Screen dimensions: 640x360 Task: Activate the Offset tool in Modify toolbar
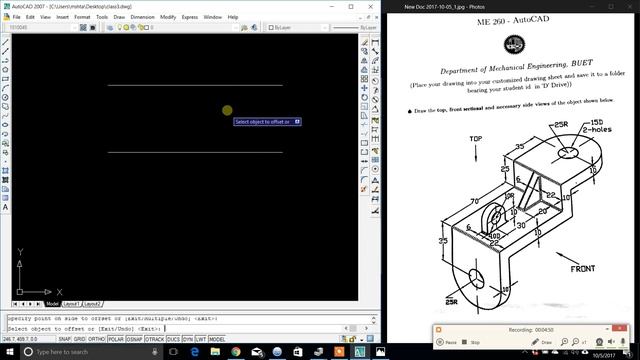coord(364,70)
